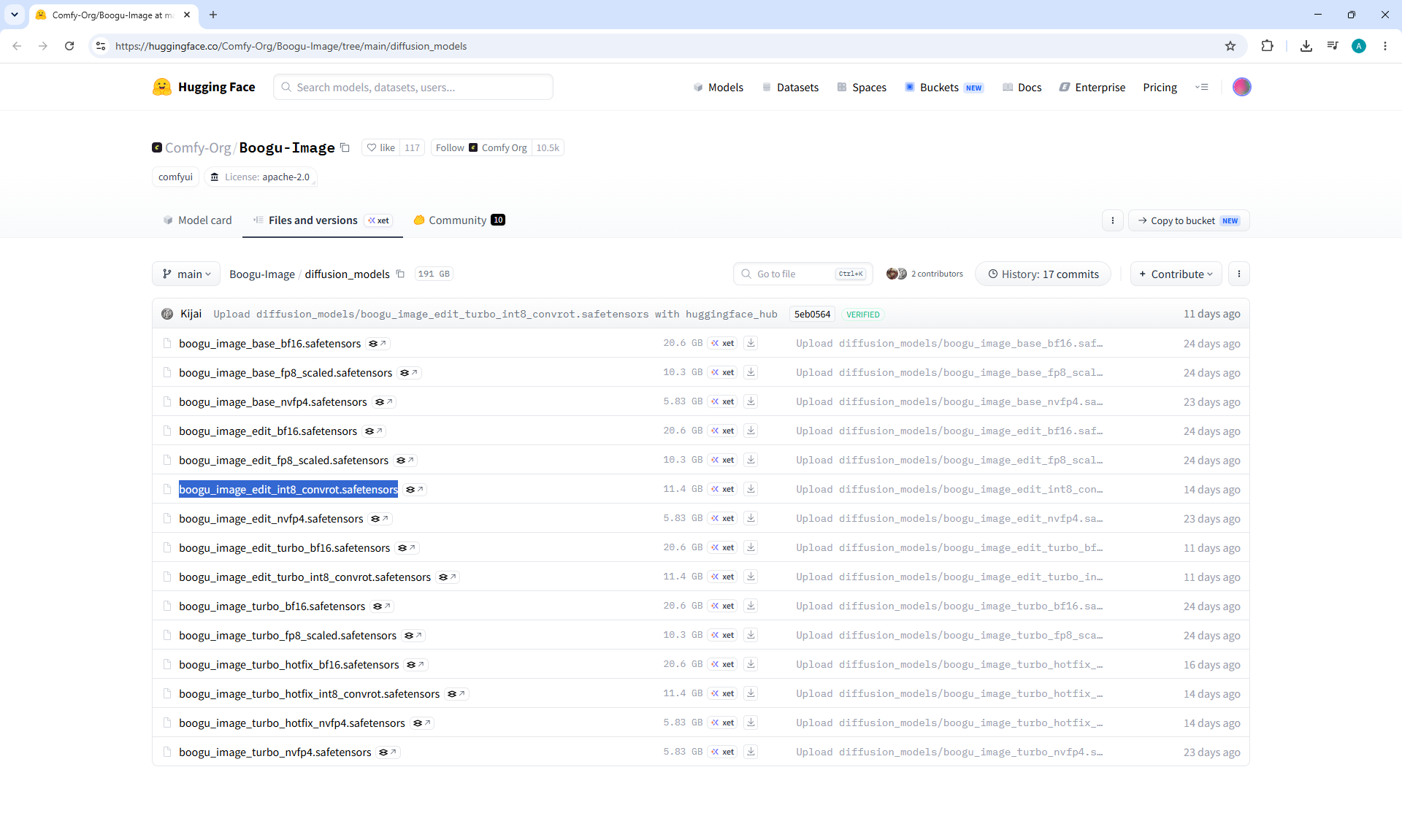Download boogu_image_base_fp8_scaled.safetensors file
The image size is (1402, 840).
pyautogui.click(x=751, y=372)
